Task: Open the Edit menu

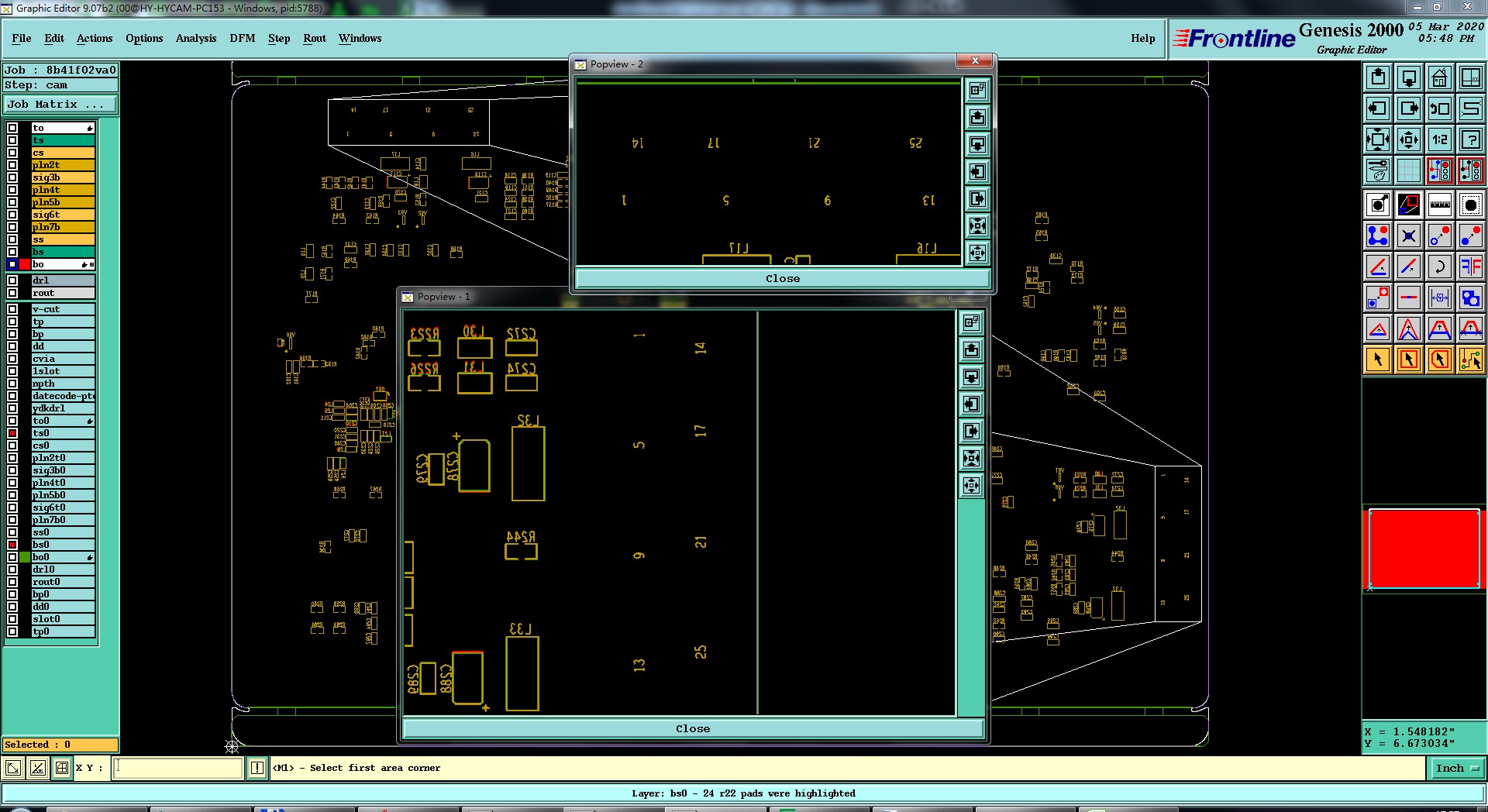Action: click(x=54, y=38)
